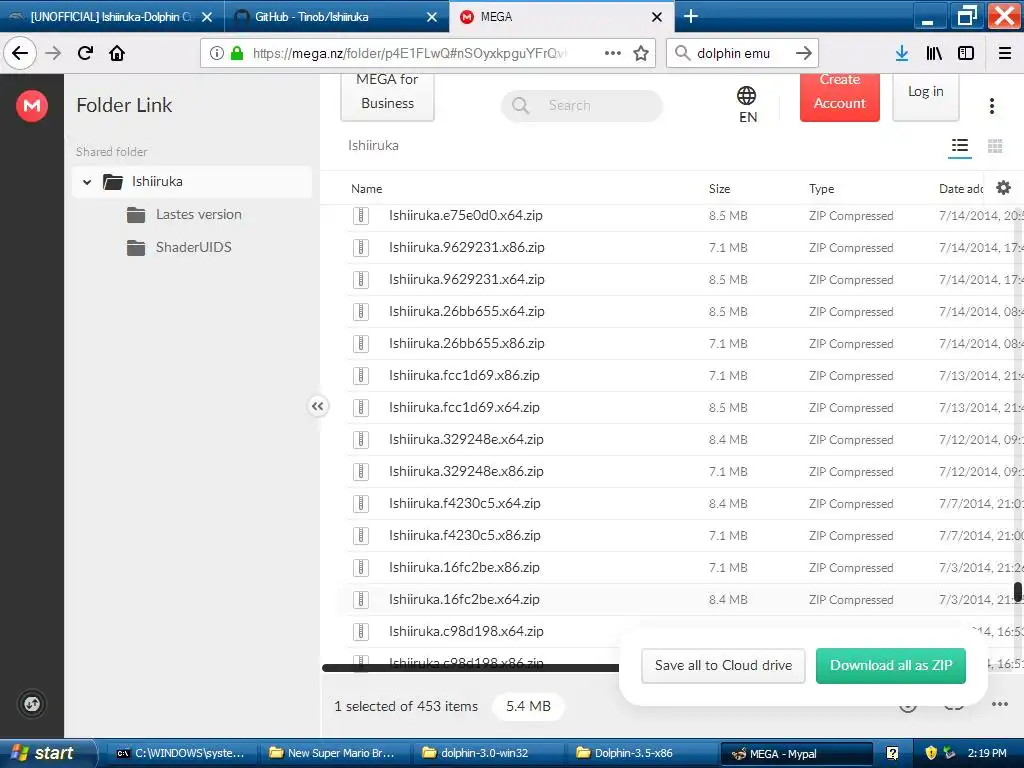
Task: Focus the MEGA search field
Action: [582, 105]
